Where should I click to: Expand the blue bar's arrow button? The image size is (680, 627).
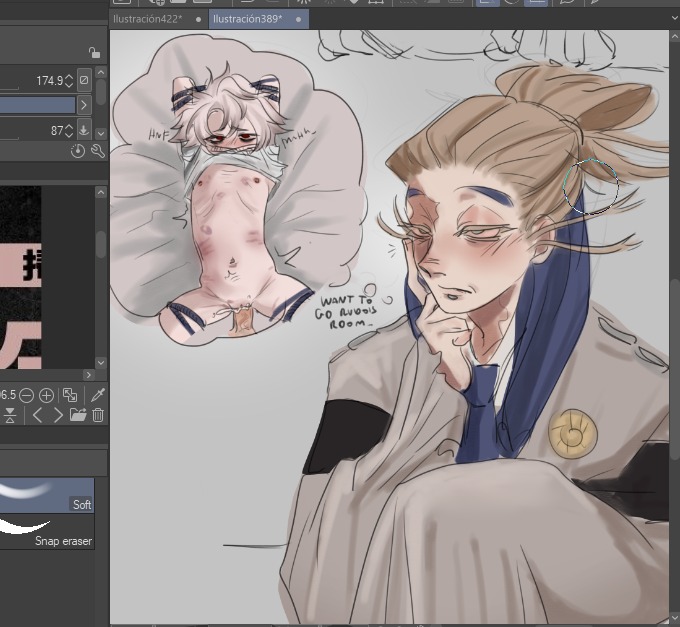click(84, 105)
